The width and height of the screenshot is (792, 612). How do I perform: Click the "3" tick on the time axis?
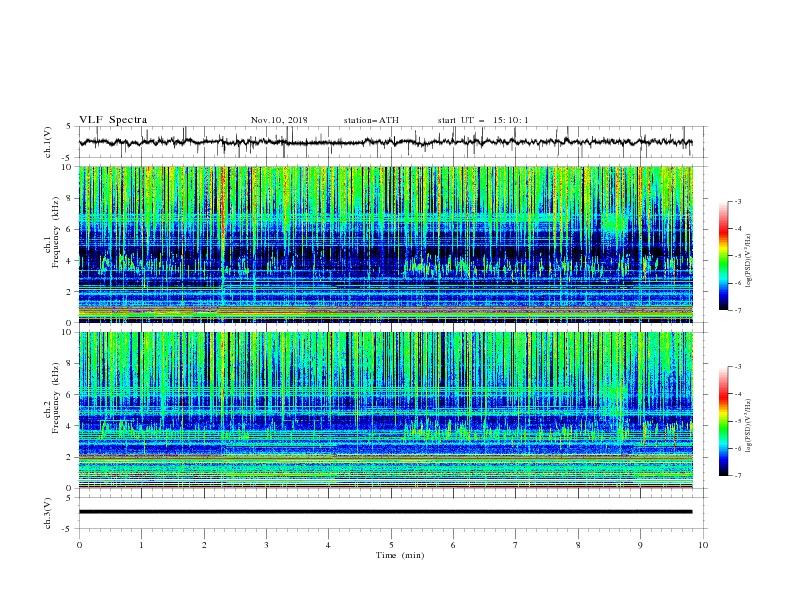pos(266,545)
